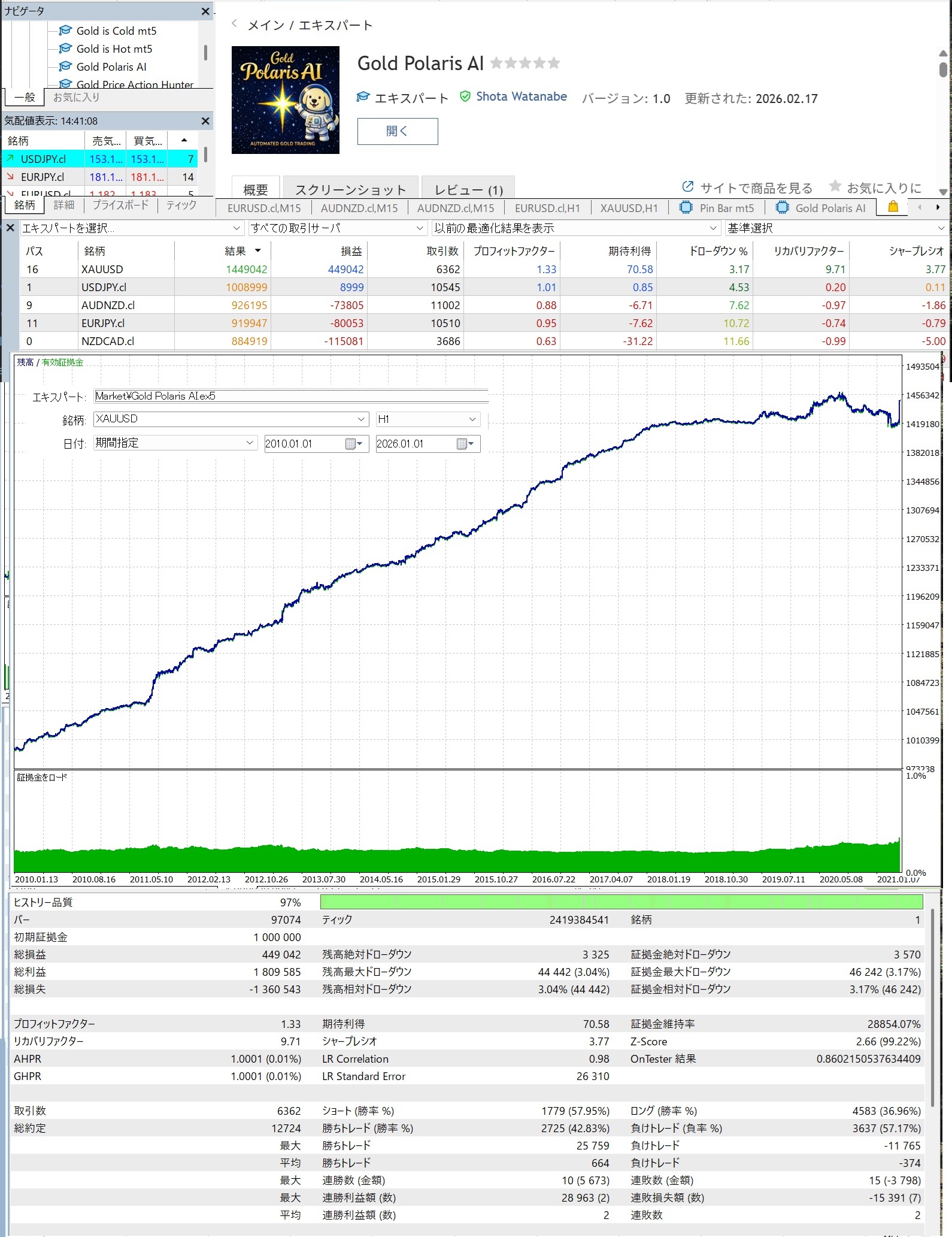Open the calendar picker for start date 2010.01.01

click(354, 444)
